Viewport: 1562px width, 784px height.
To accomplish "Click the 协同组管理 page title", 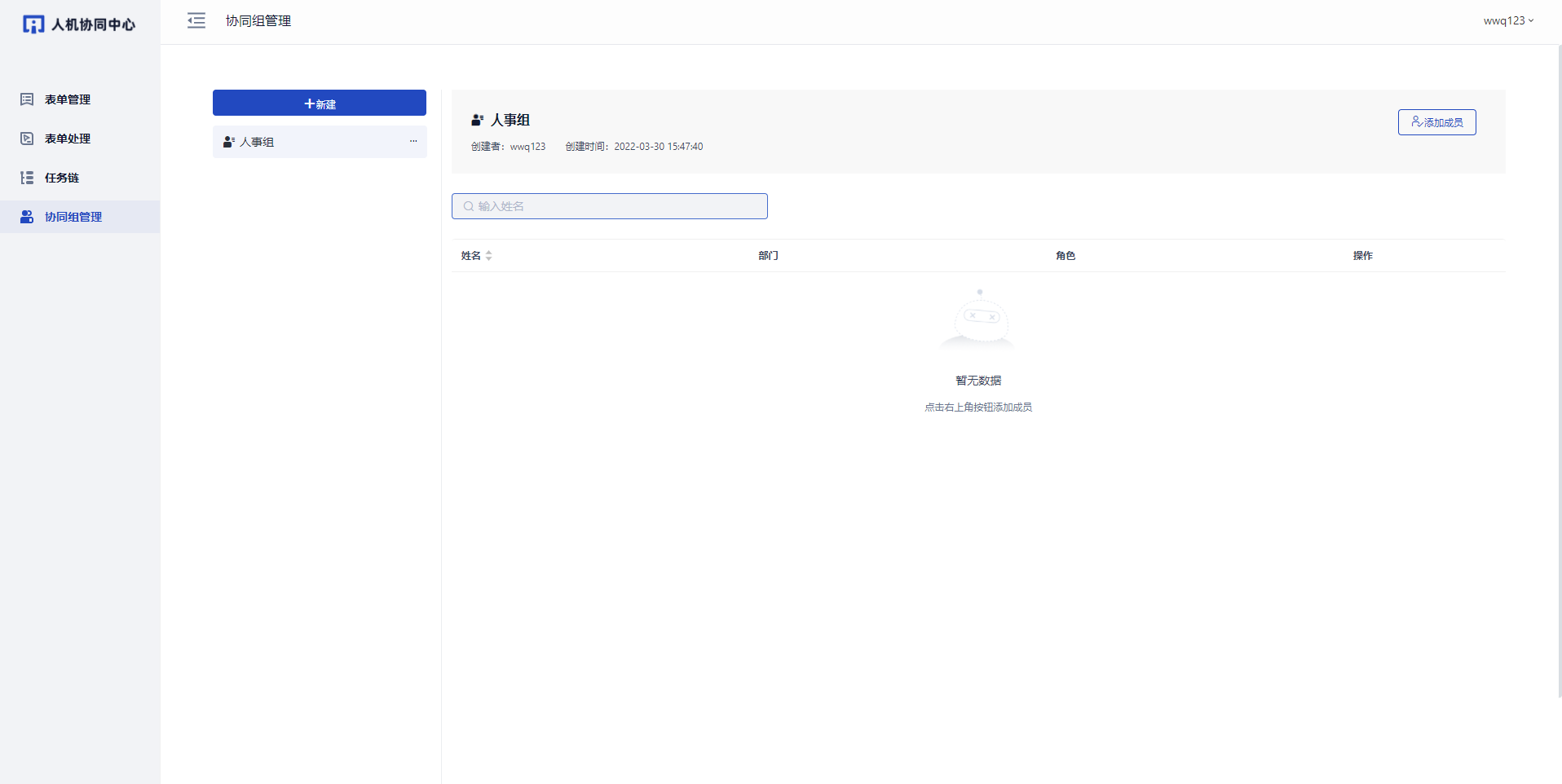I will point(258,20).
